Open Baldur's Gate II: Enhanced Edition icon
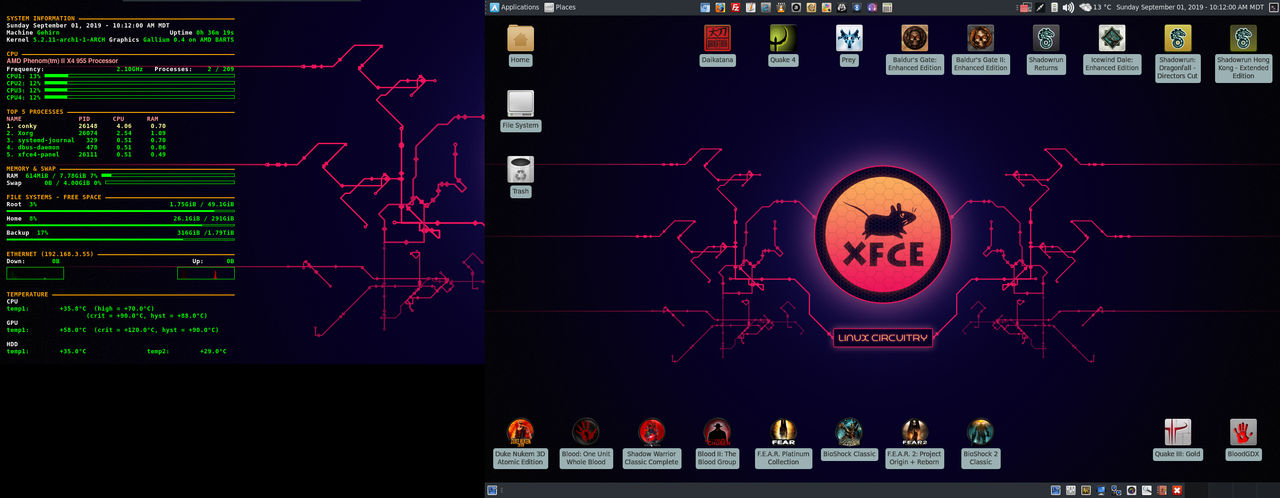This screenshot has height=498, width=1280. pyautogui.click(x=981, y=49)
